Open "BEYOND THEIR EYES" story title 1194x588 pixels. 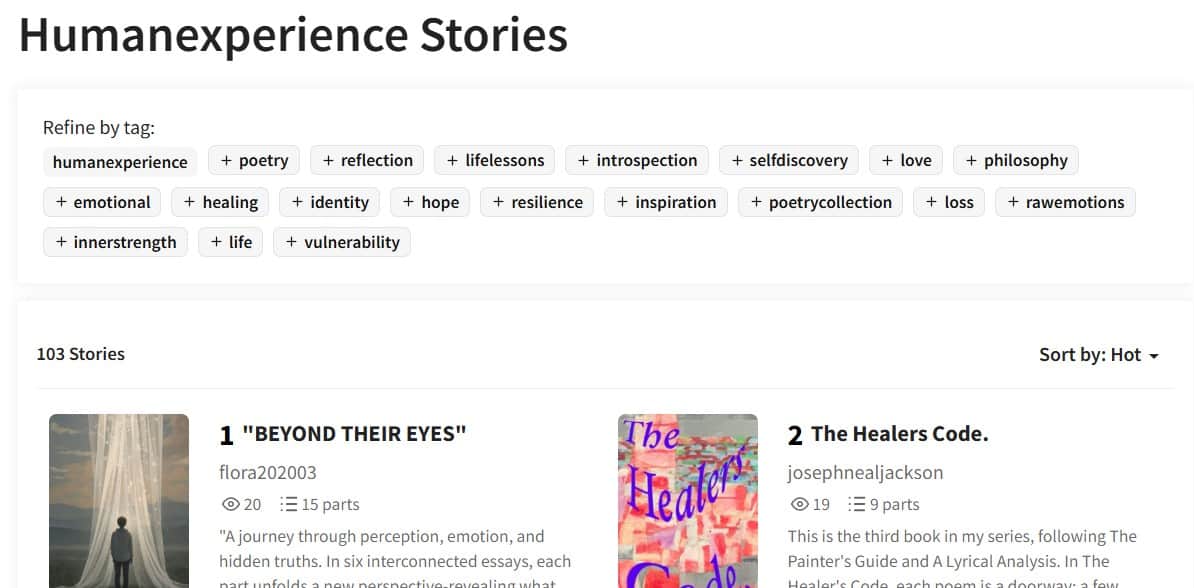(x=354, y=434)
